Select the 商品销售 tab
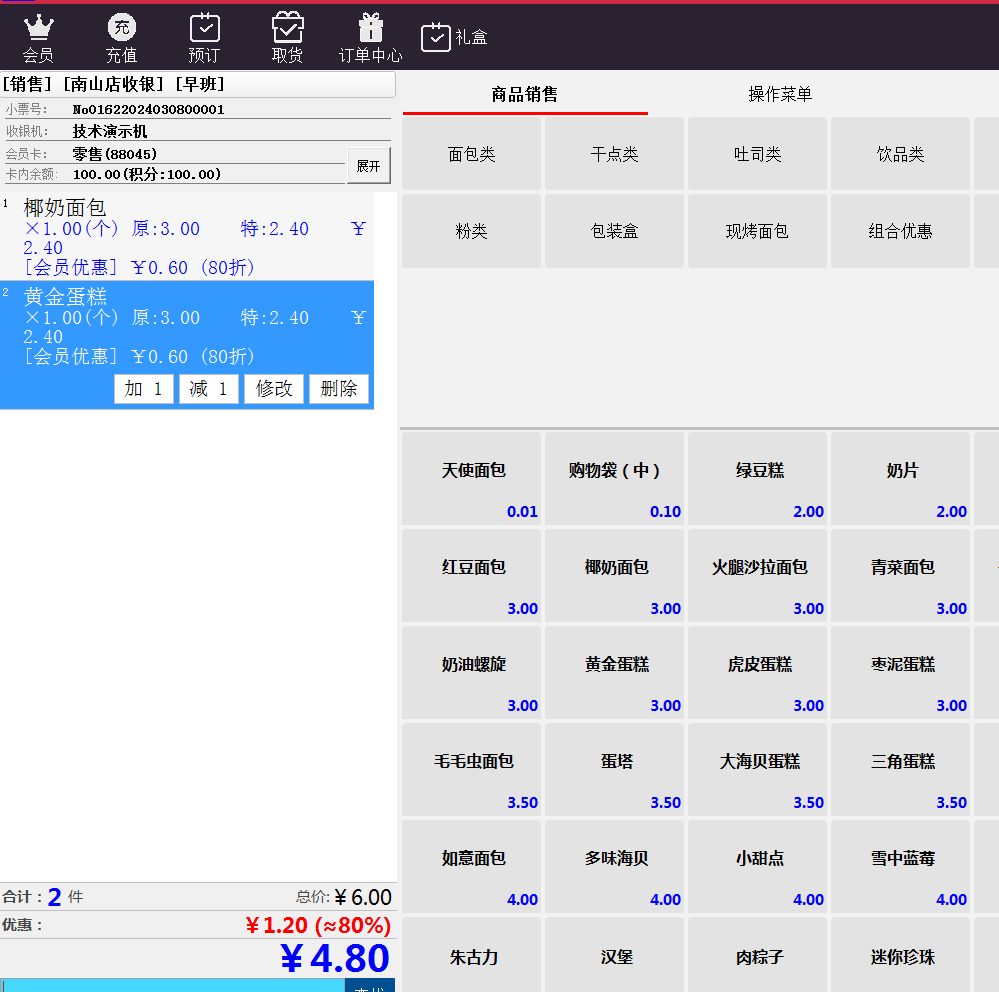The image size is (999, 992). (x=524, y=95)
